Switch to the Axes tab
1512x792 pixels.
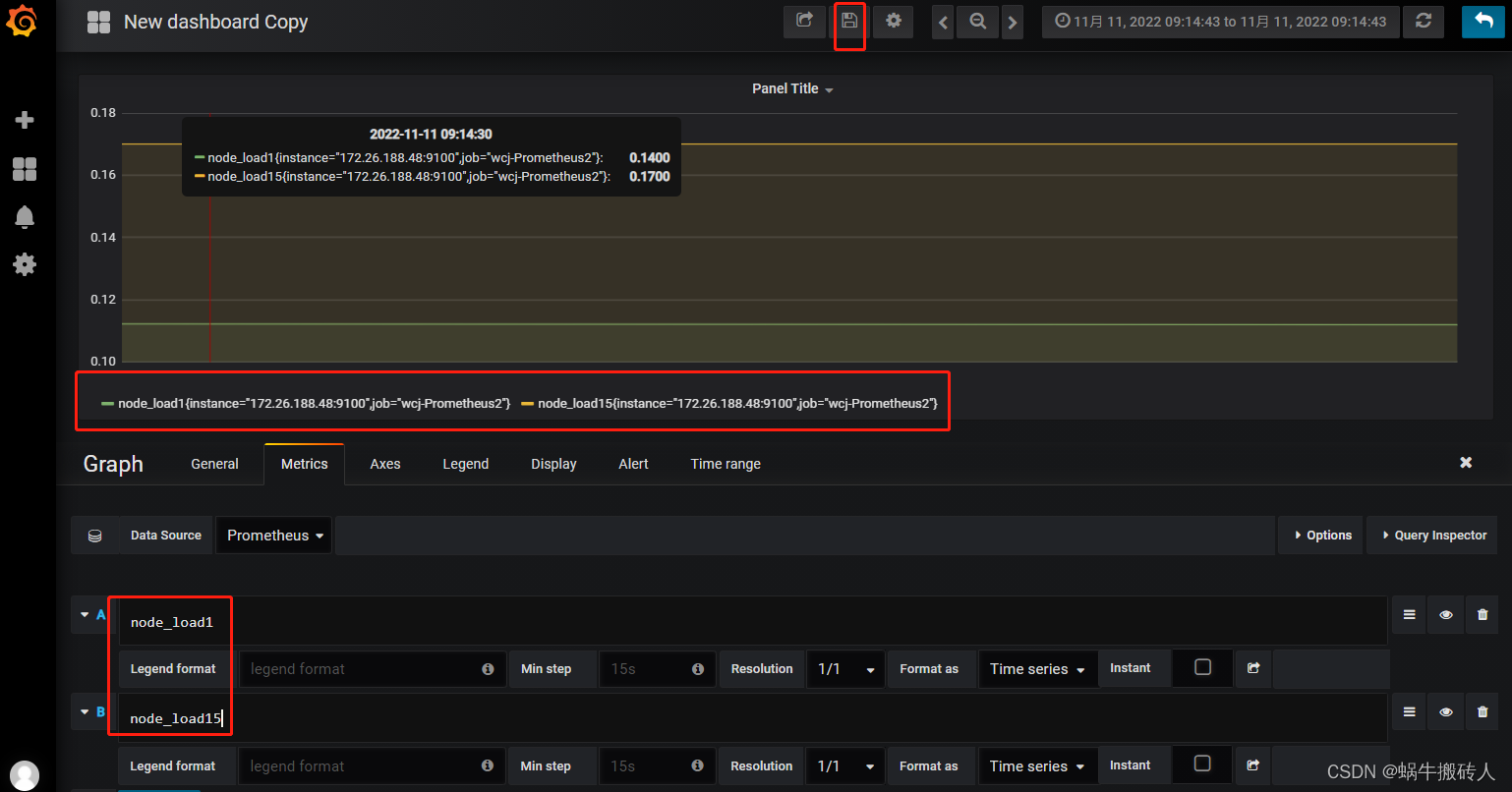(x=384, y=464)
